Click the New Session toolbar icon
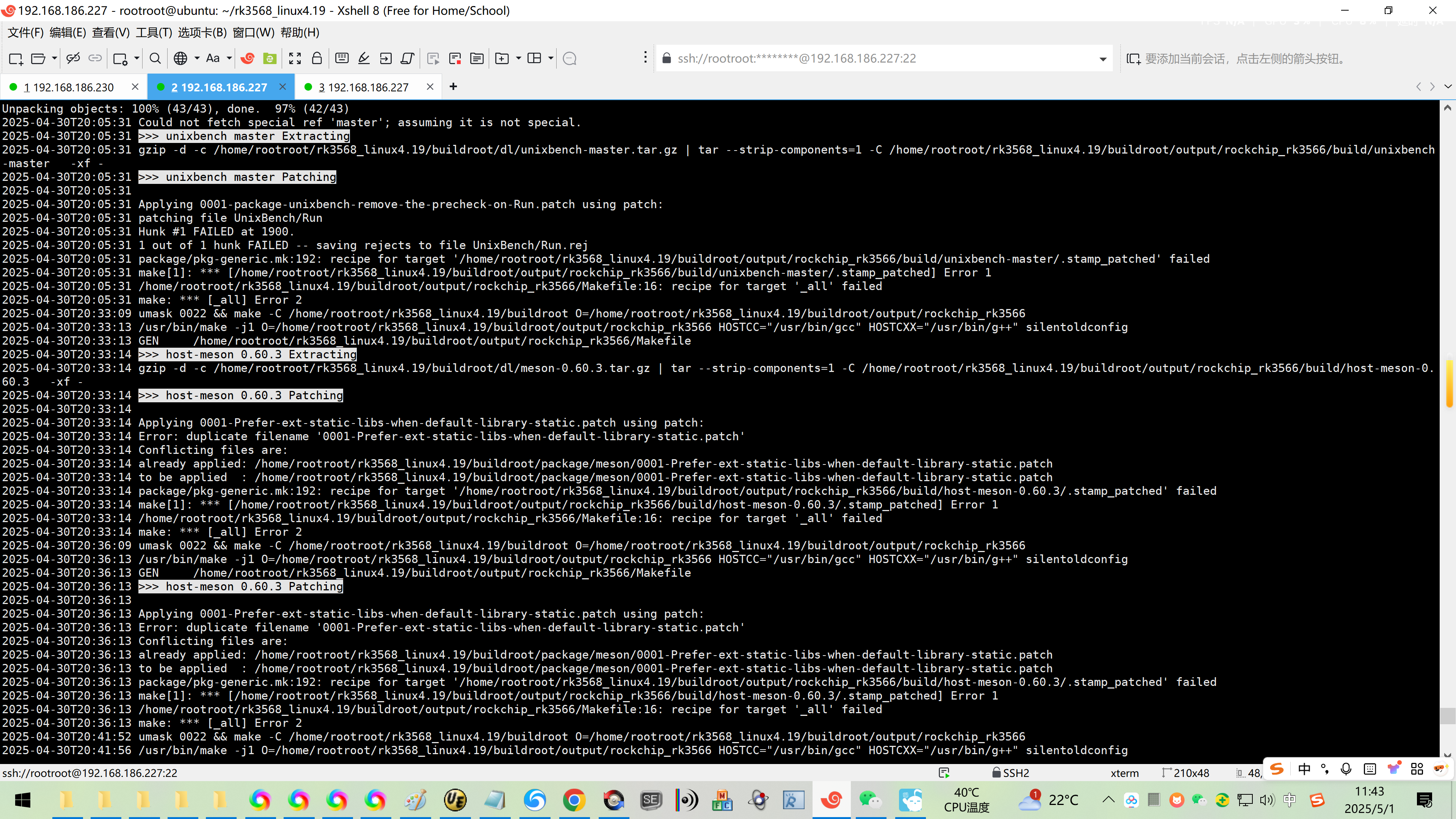The width and height of the screenshot is (1456, 819). (x=16, y=59)
